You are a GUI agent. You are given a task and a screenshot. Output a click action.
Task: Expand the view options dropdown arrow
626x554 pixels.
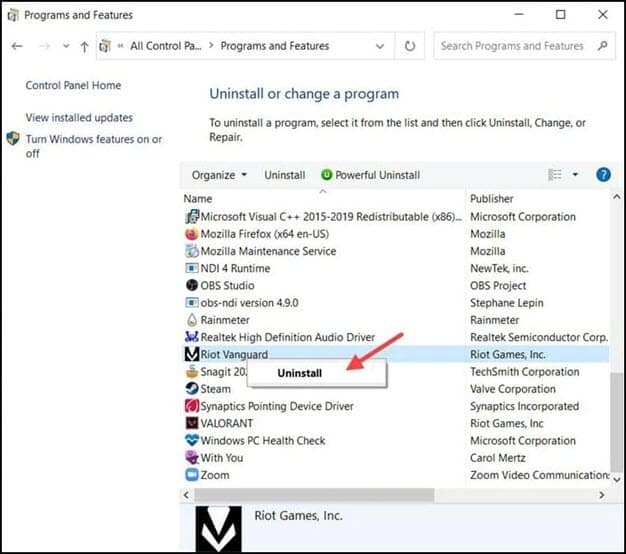click(x=575, y=175)
